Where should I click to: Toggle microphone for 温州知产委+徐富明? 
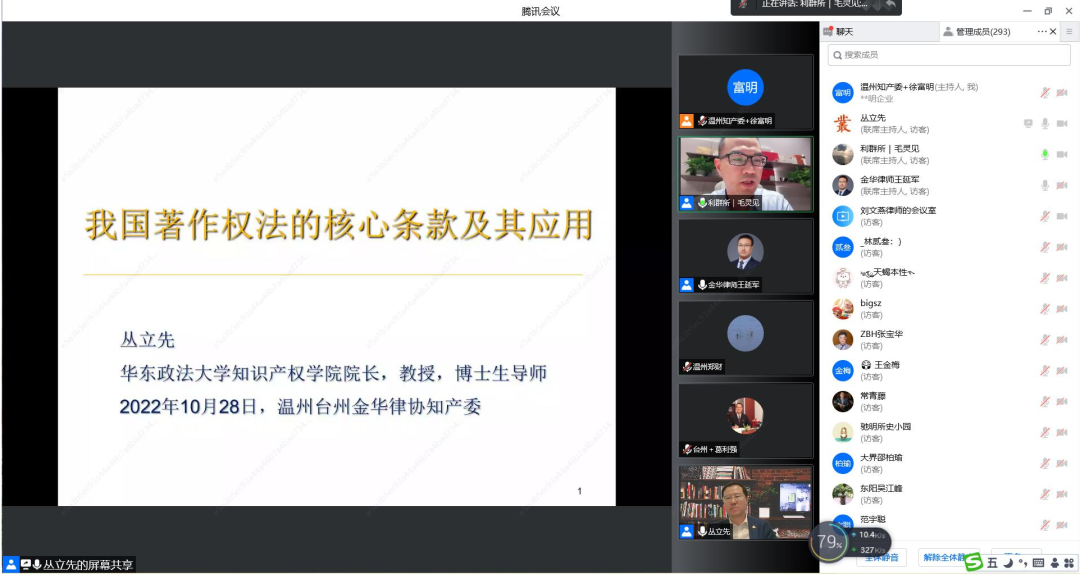[x=1045, y=93]
